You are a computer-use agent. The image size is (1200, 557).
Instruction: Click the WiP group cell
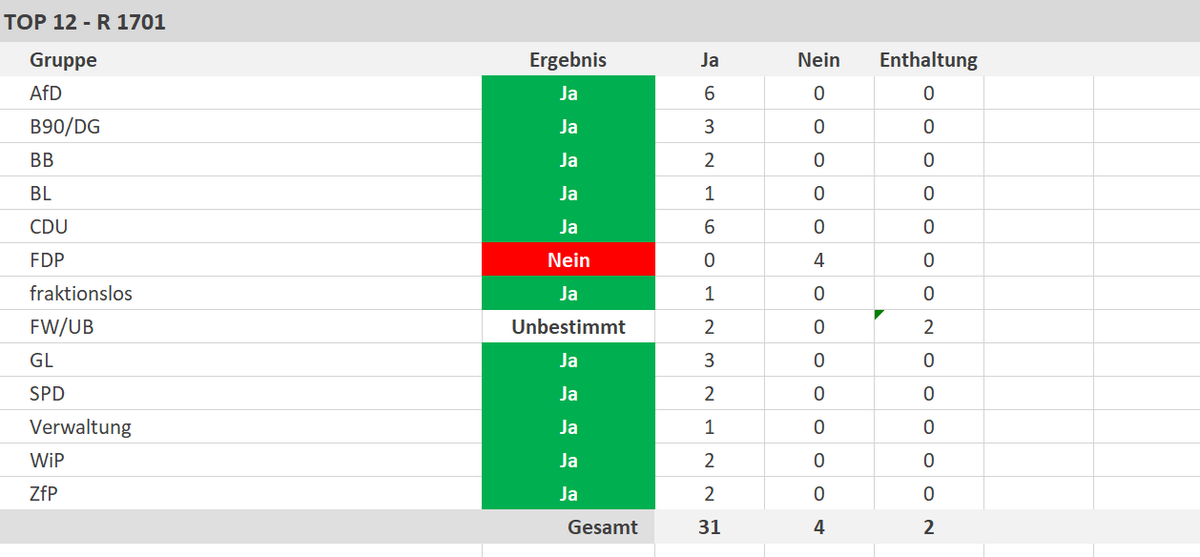(47, 460)
